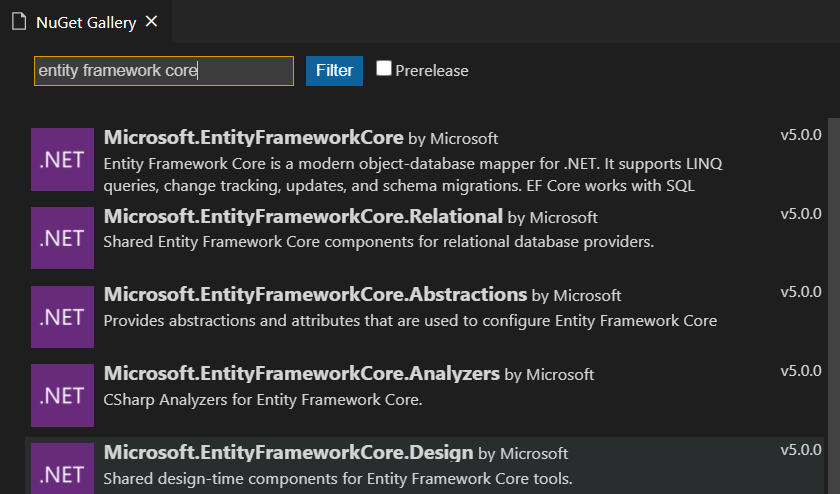Image resolution: width=840 pixels, height=494 pixels.
Task: Close the NuGet Gallery tab
Action: tap(151, 21)
